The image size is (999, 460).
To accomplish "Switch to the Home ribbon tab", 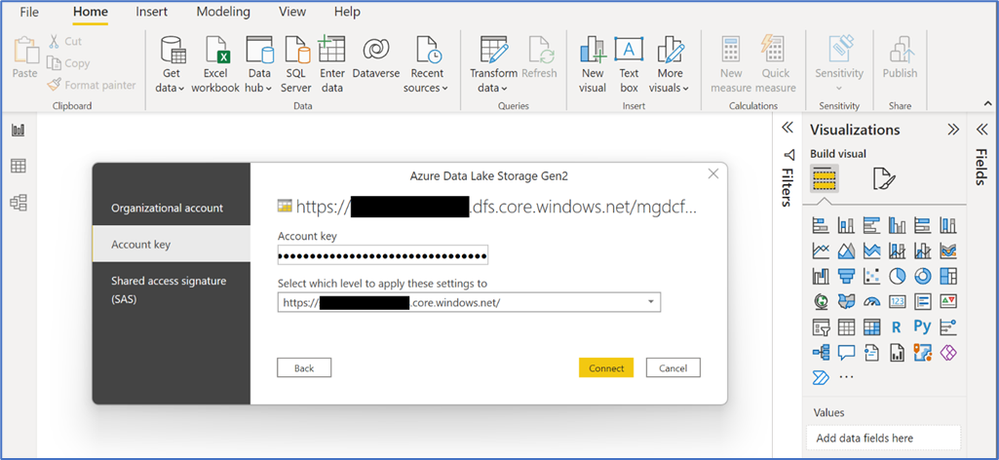I will click(90, 11).
